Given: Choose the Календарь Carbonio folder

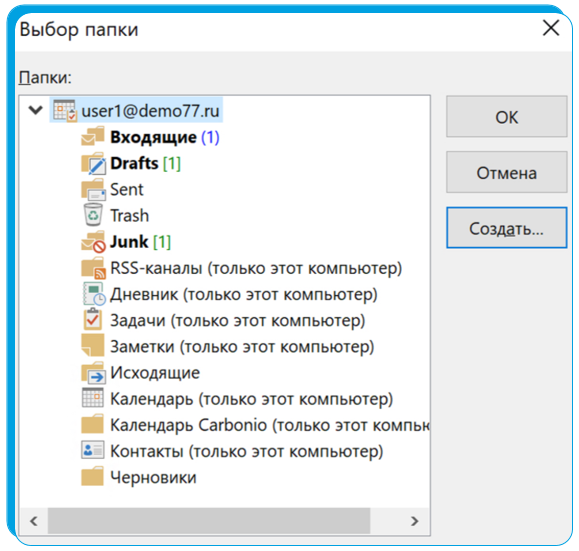Looking at the screenshot, I should (x=256, y=425).
